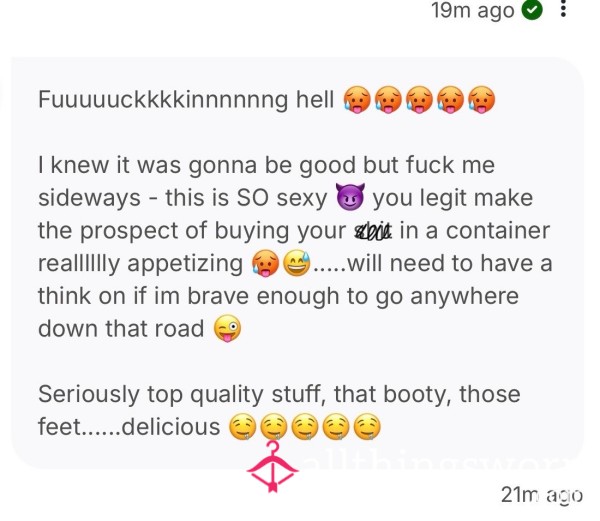This screenshot has height=521, width=600.
Task: Click the hot face emoji after 'appetizing'
Action: 266,263
